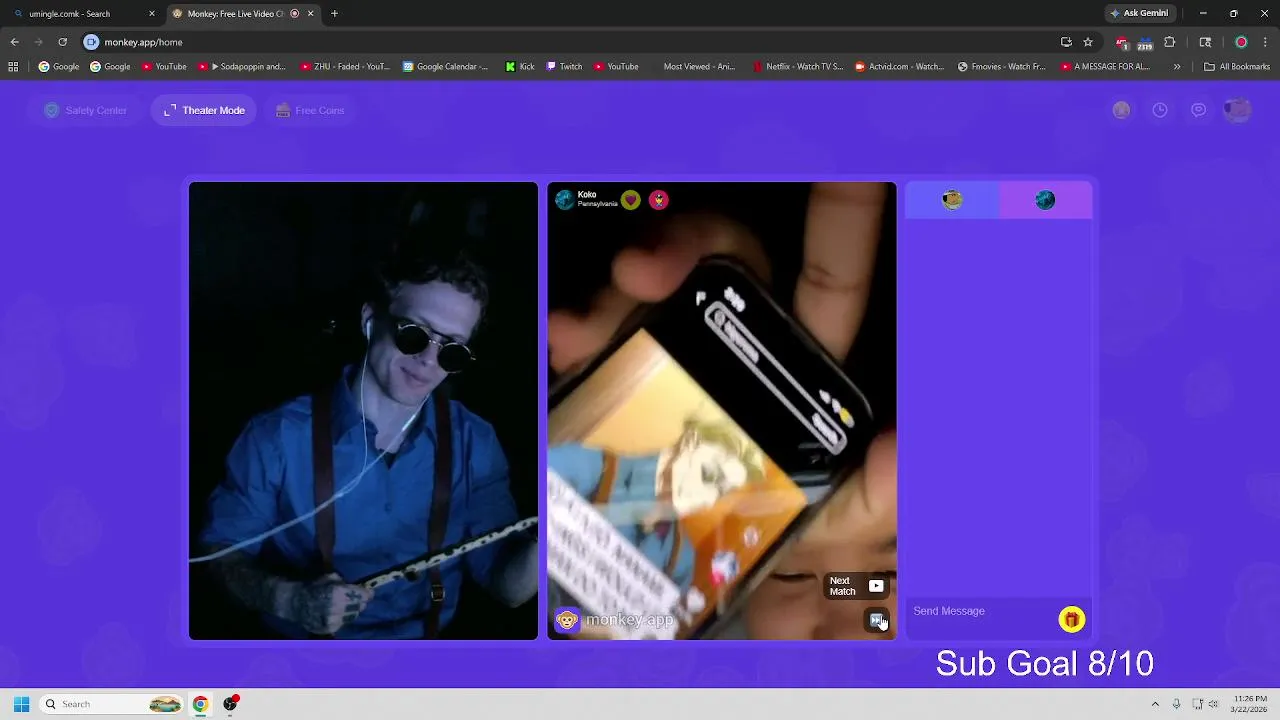Screen dimensions: 1280x720
Task: Select the right globe avatar tab in chat panel
Action: (1045, 200)
